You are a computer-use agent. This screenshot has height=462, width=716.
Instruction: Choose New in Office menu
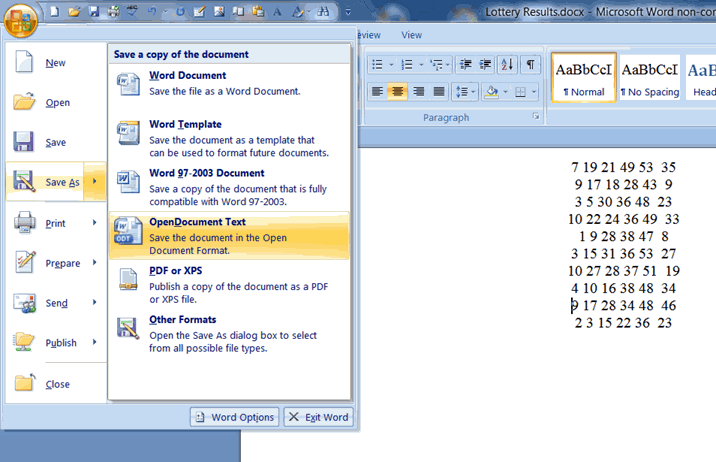coord(56,63)
